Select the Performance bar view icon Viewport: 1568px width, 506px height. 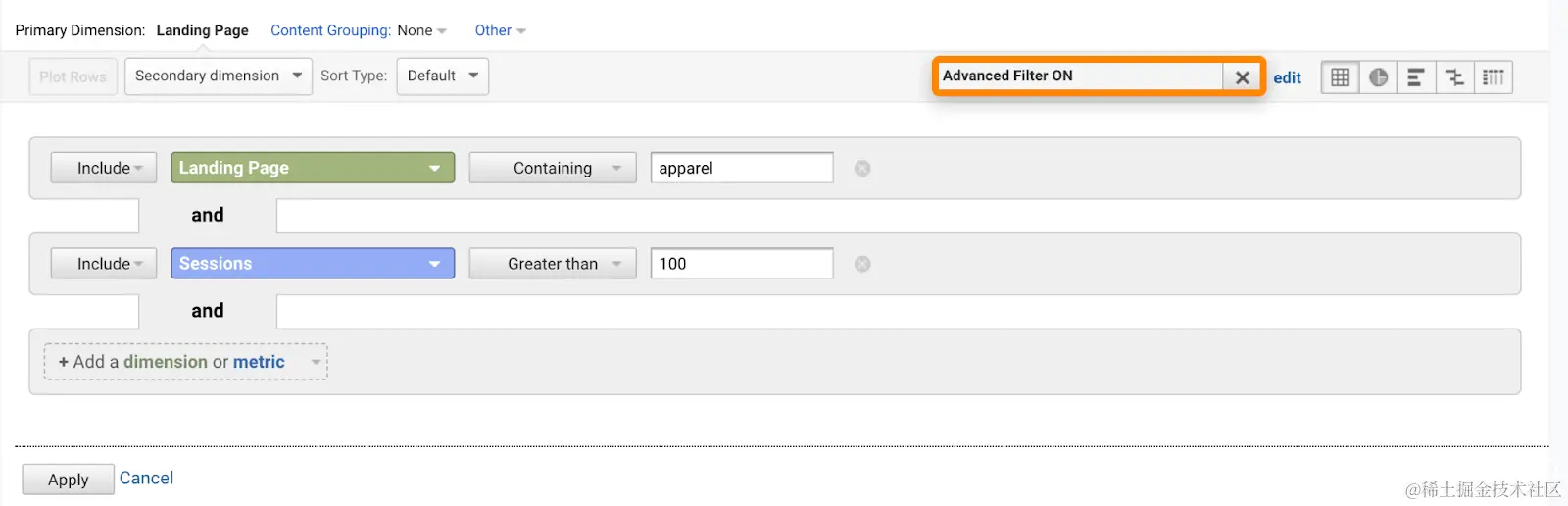click(x=1416, y=77)
